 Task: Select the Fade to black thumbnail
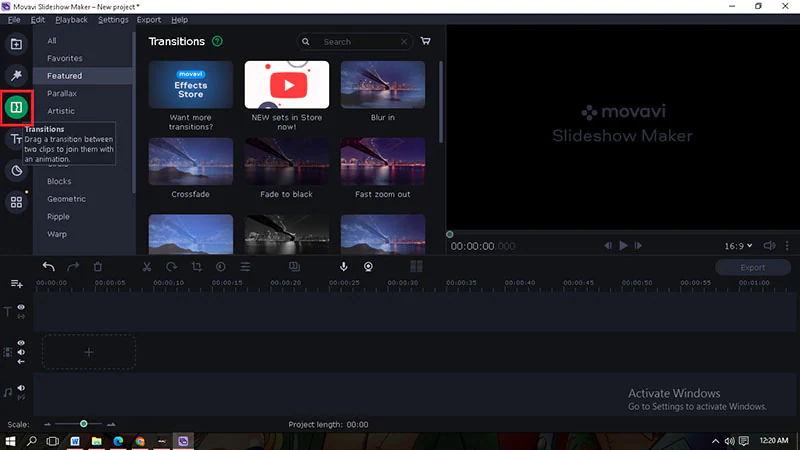click(287, 162)
